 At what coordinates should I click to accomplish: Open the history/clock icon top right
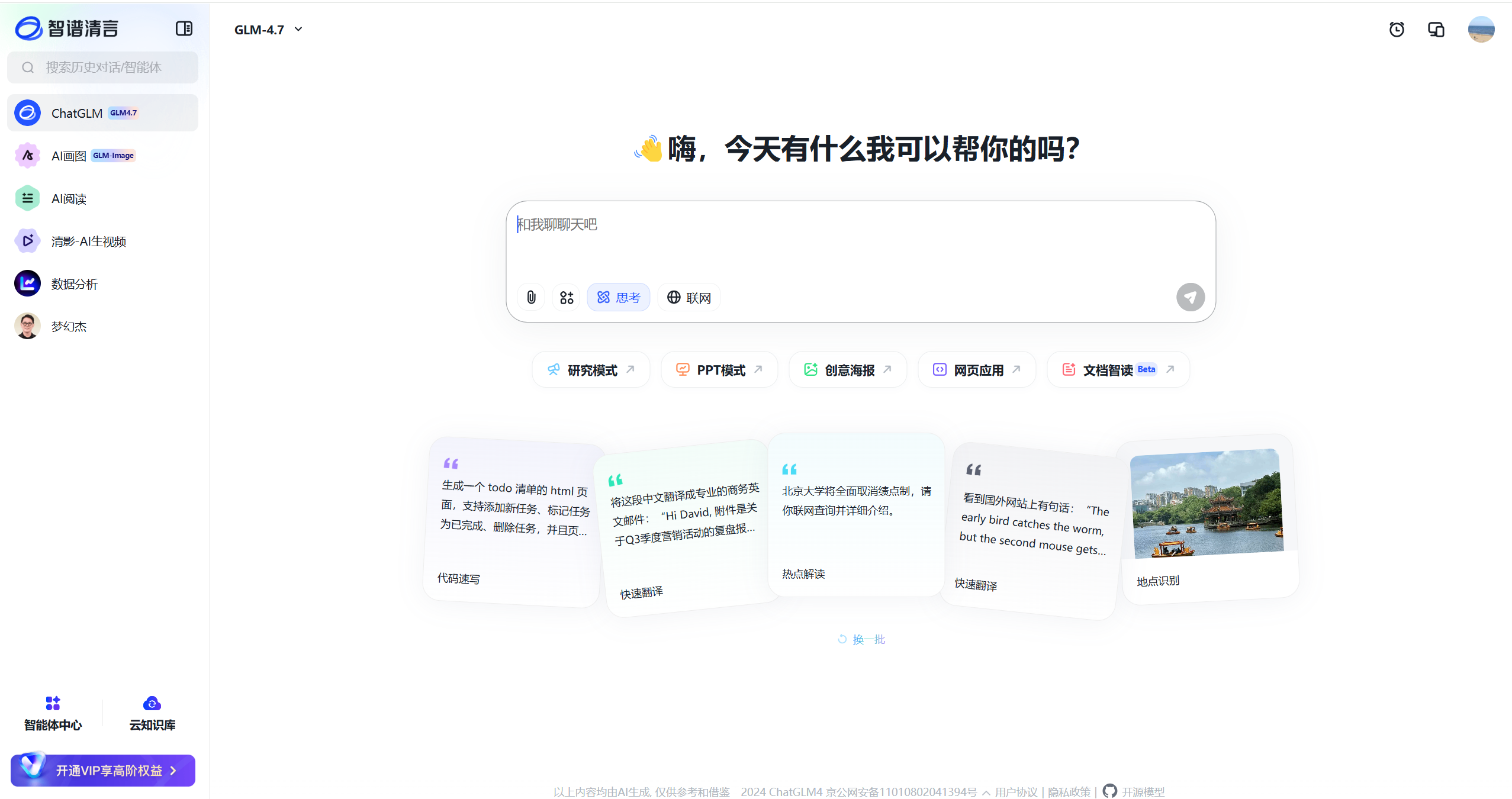(x=1397, y=29)
